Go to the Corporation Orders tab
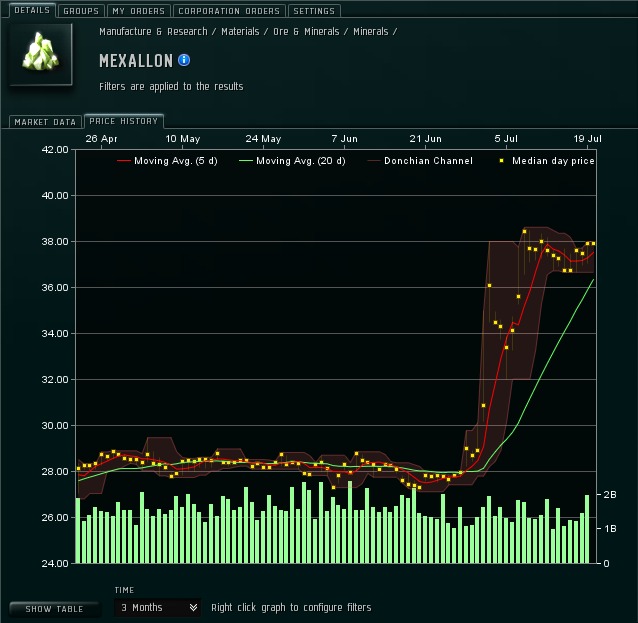This screenshot has width=638, height=623. pos(228,11)
